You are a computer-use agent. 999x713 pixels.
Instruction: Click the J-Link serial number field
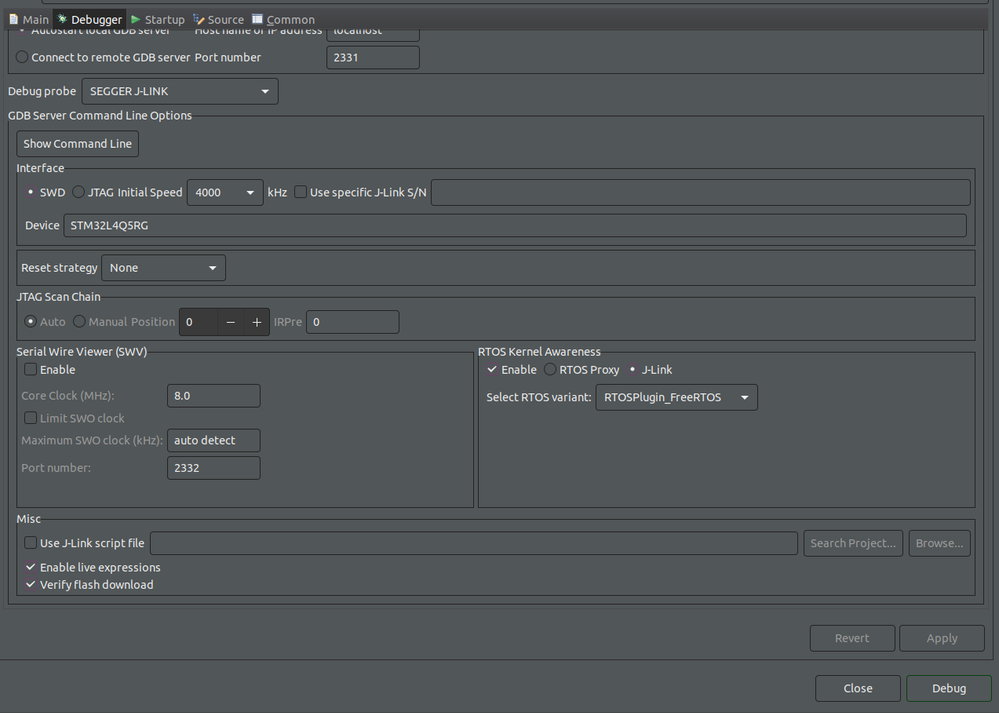700,192
